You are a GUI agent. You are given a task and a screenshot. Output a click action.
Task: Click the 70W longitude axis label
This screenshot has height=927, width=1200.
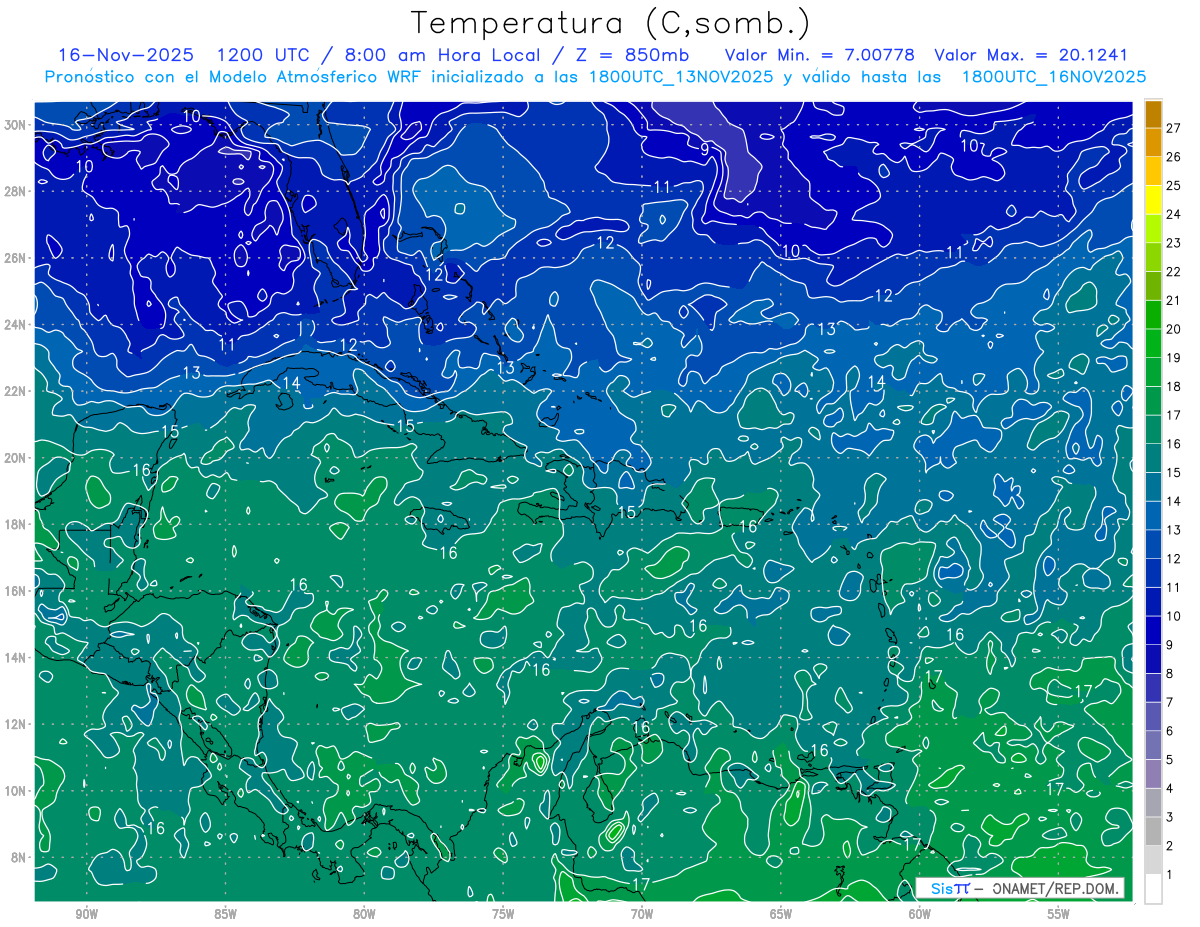click(642, 914)
